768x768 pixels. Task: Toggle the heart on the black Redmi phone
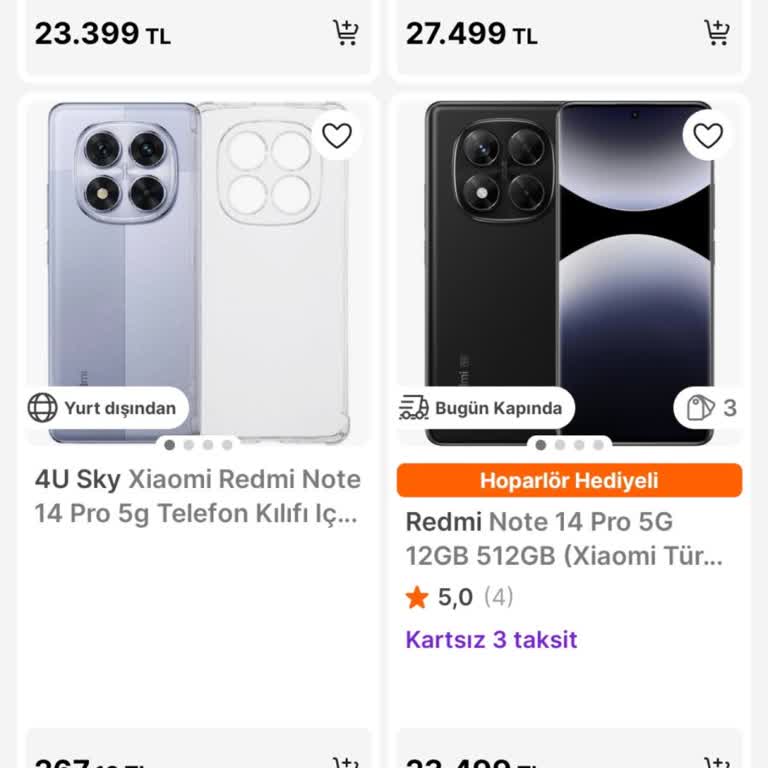[708, 135]
